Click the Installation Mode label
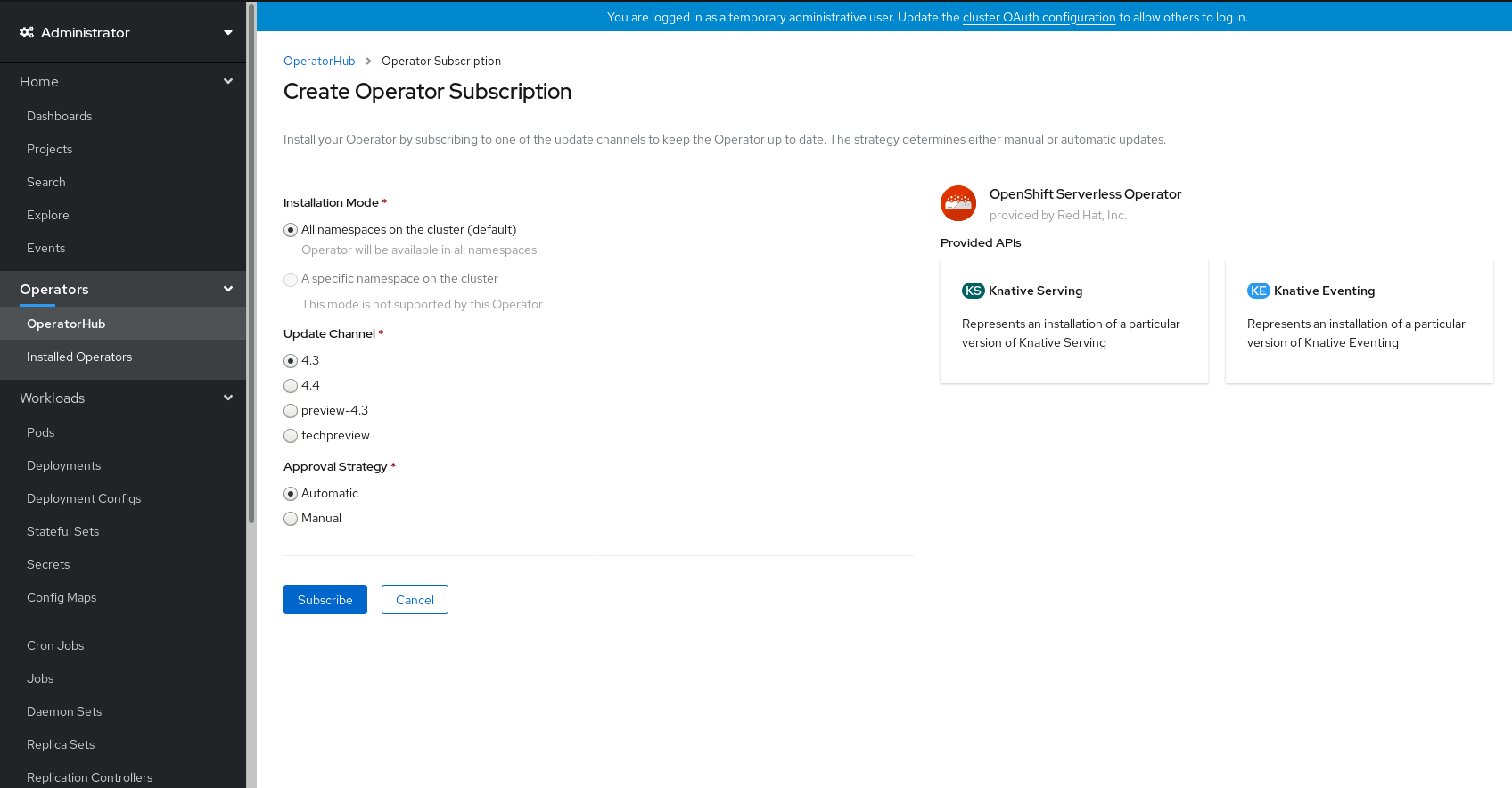This screenshot has height=788, width=1512. point(331,202)
